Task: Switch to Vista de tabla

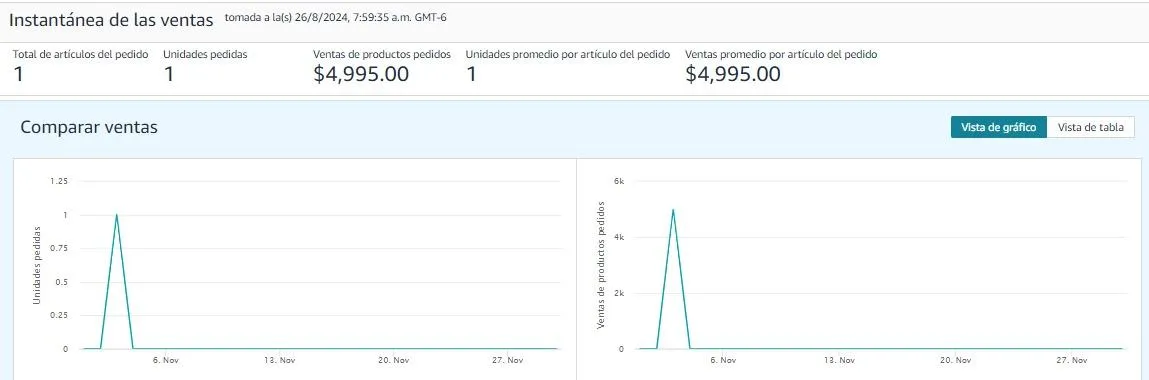Action: pyautogui.click(x=1090, y=127)
